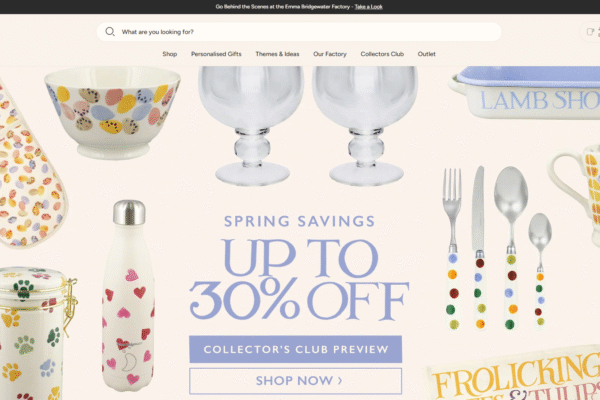This screenshot has height=400, width=600.
Task: Focus the 'What are you looking for?' search field
Action: [299, 32]
